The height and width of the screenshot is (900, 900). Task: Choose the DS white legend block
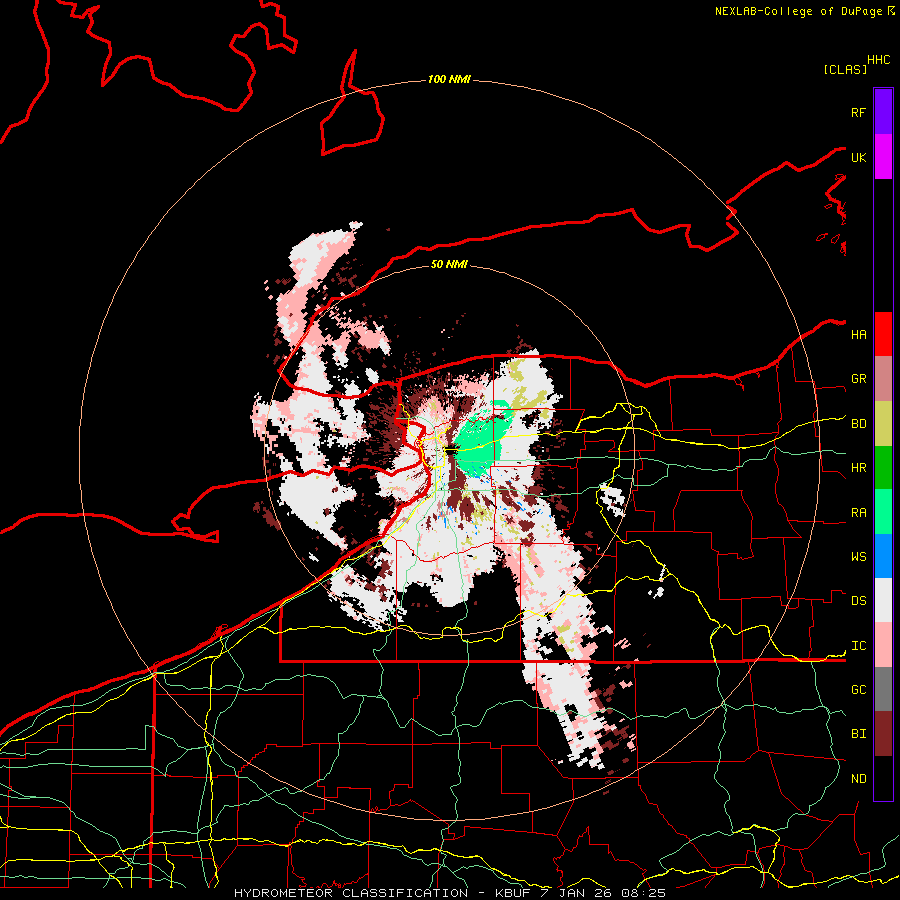click(x=883, y=600)
